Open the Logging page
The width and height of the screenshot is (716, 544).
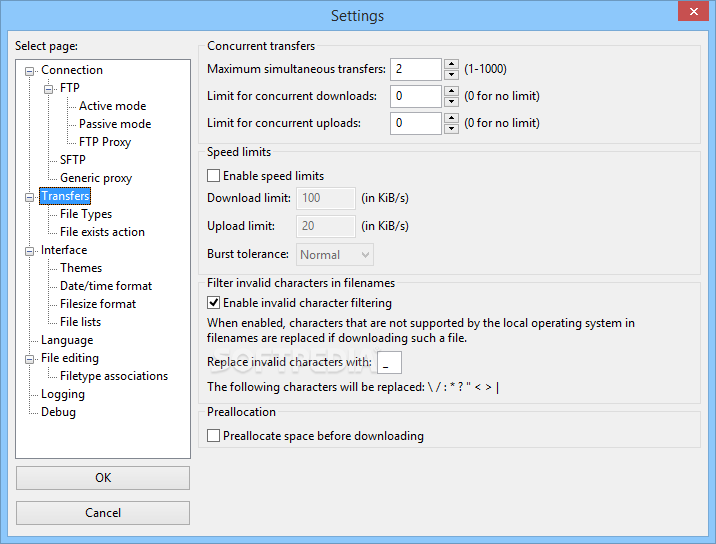[63, 394]
